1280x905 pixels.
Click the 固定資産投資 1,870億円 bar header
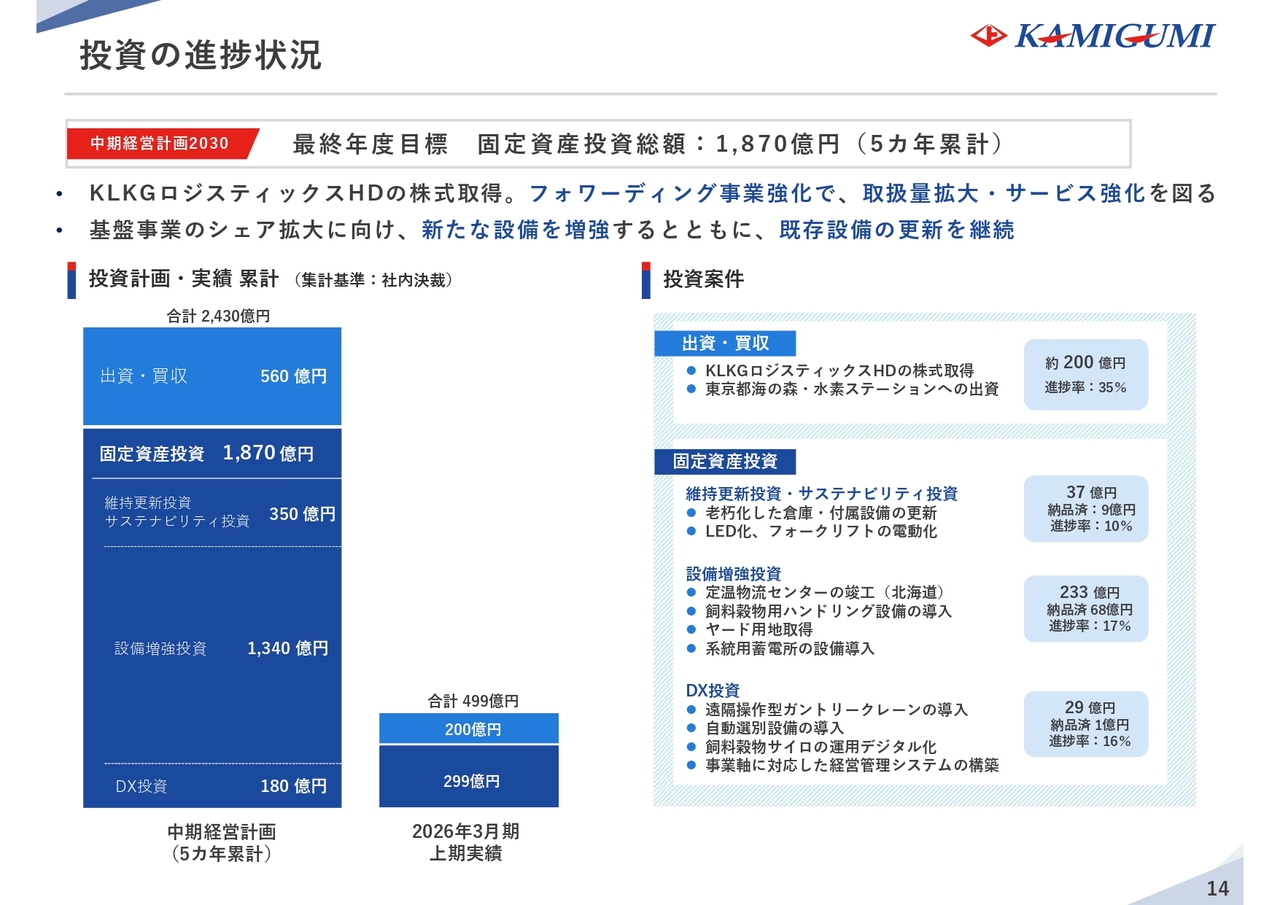[212, 453]
